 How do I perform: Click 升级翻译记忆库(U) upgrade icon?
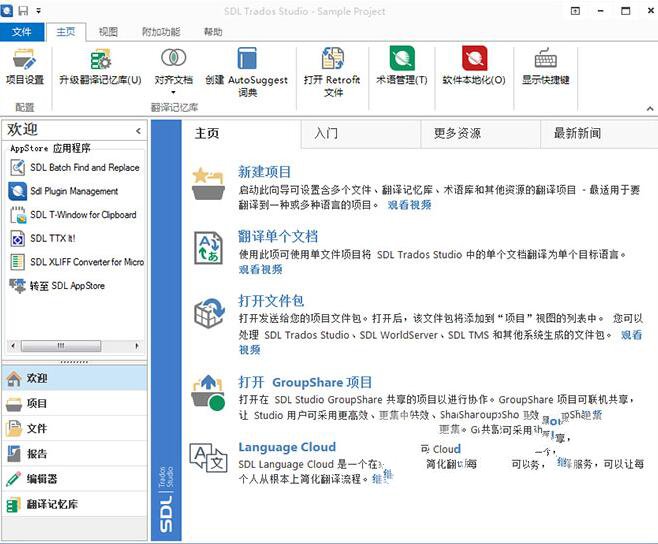click(x=101, y=59)
